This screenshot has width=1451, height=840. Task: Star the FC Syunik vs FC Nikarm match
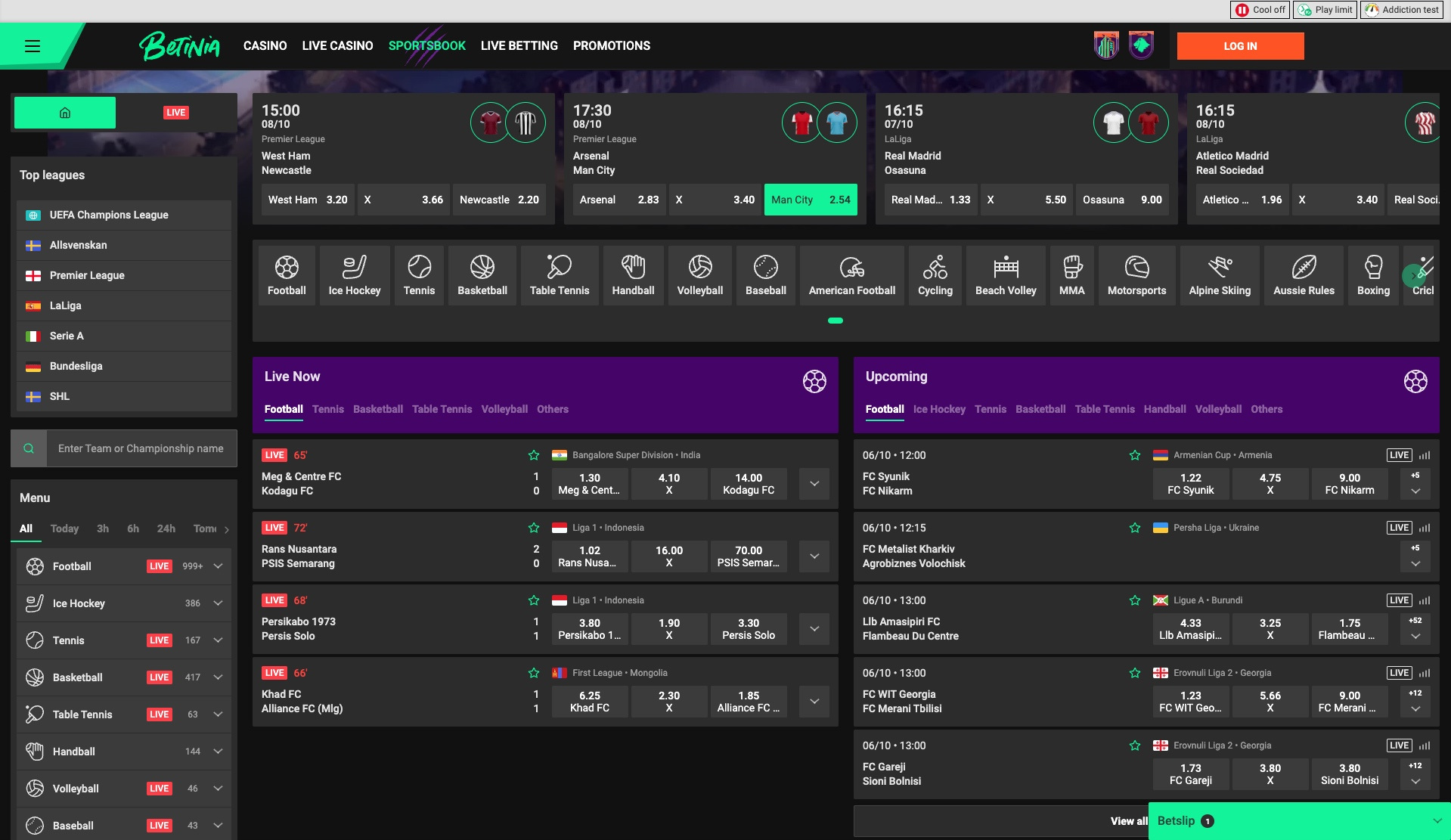point(1134,454)
